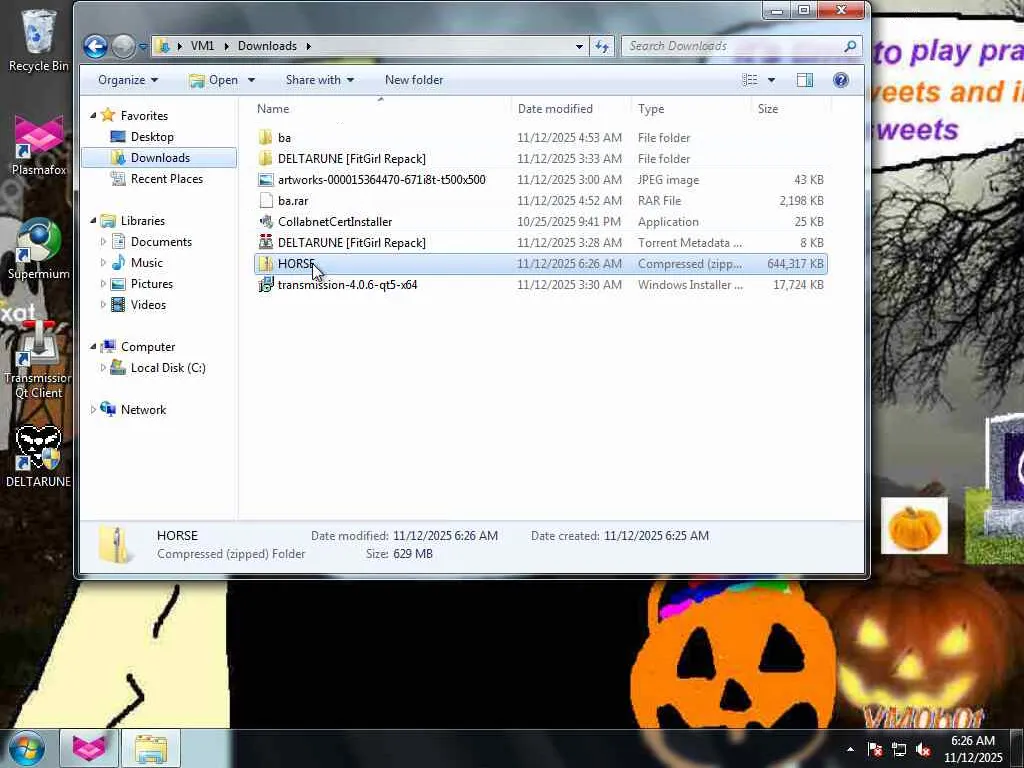This screenshot has width=1024, height=768.
Task: Expand the Pictures library node
Action: click(x=103, y=284)
